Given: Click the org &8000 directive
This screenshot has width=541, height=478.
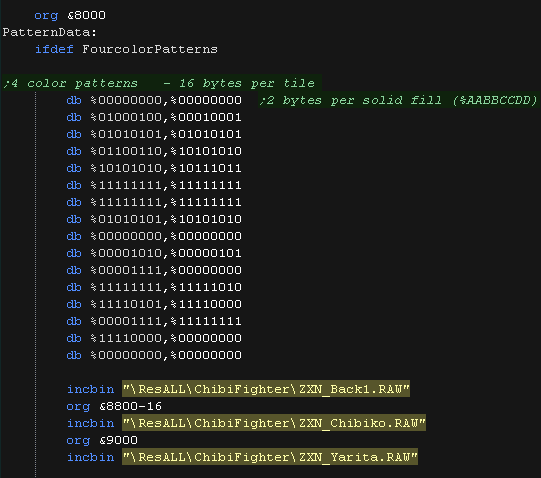Looking at the screenshot, I should click(x=70, y=16).
